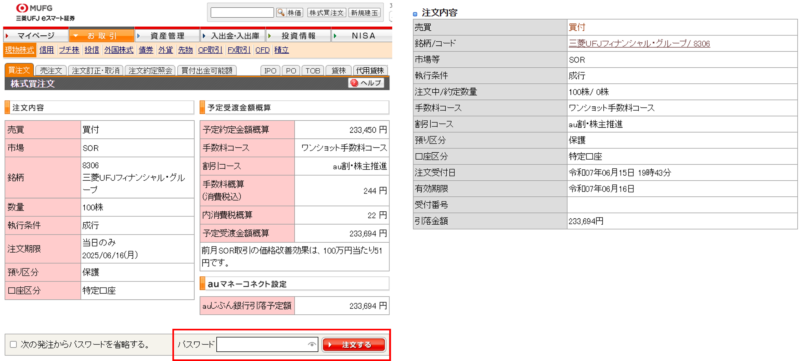Image resolution: width=800 pixels, height=361 pixels.
Task: Click the 100株 quantity value
Action: [94, 208]
